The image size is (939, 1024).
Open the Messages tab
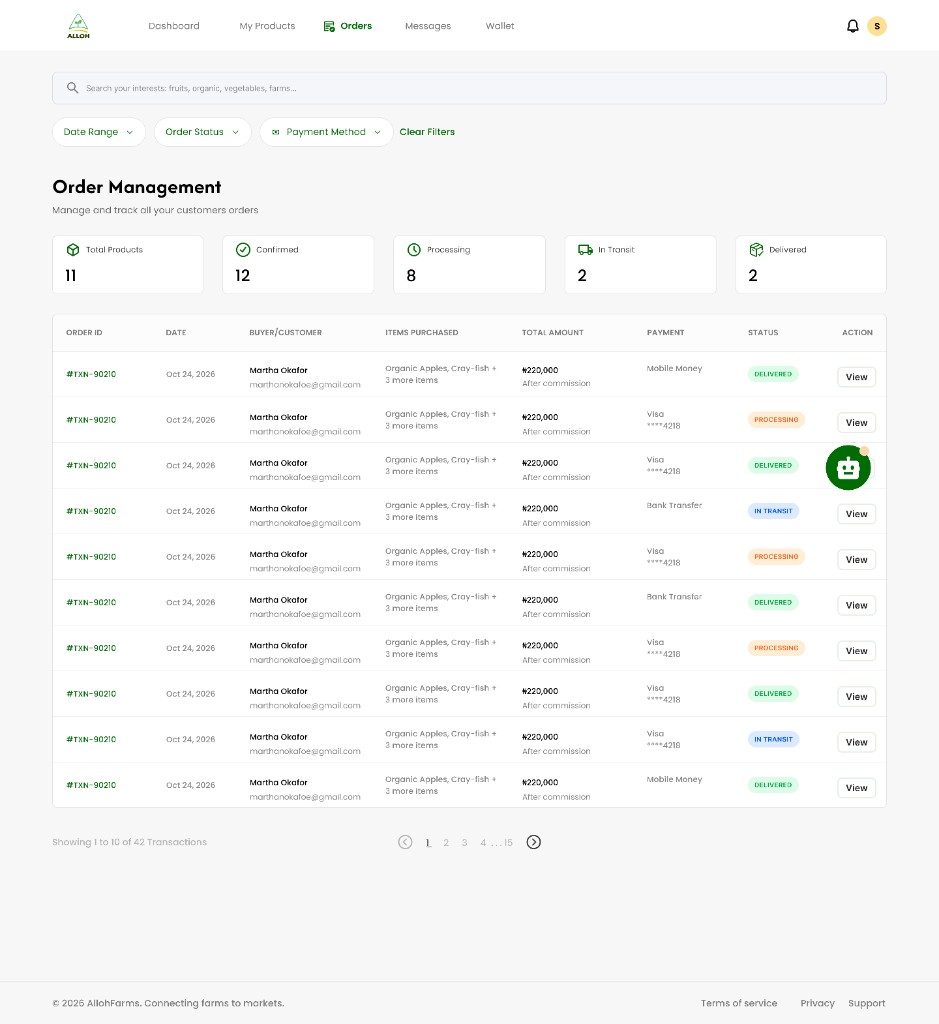[428, 26]
